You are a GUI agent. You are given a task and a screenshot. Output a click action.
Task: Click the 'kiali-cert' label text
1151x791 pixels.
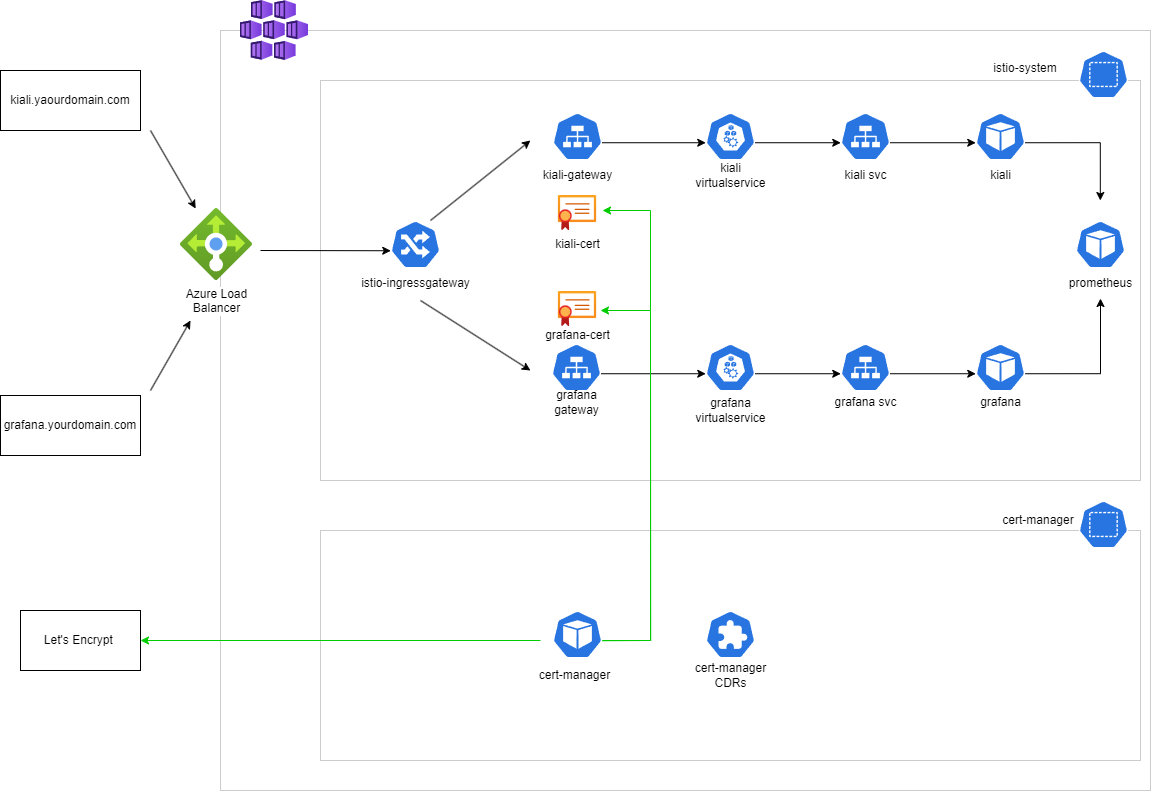click(577, 244)
